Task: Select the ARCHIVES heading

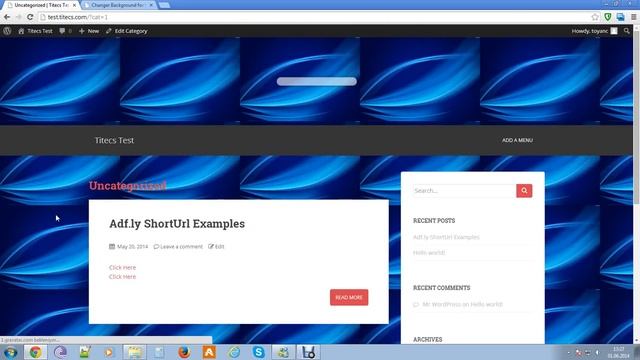Action: point(427,340)
